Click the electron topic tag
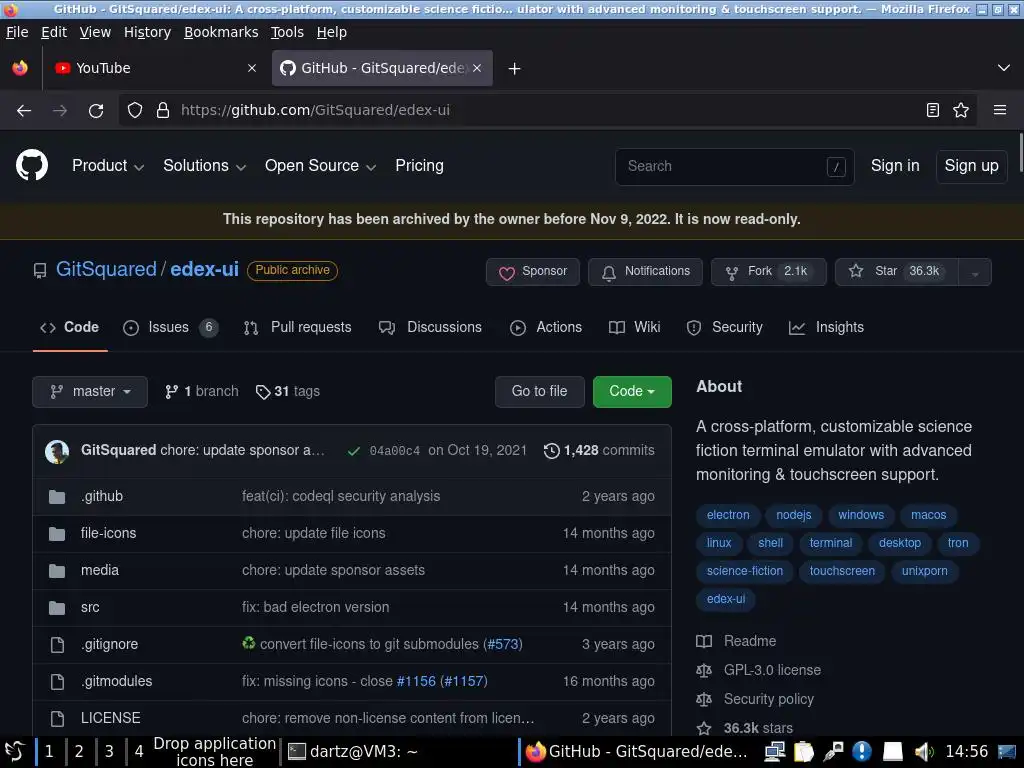This screenshot has height=768, width=1024. (x=728, y=515)
